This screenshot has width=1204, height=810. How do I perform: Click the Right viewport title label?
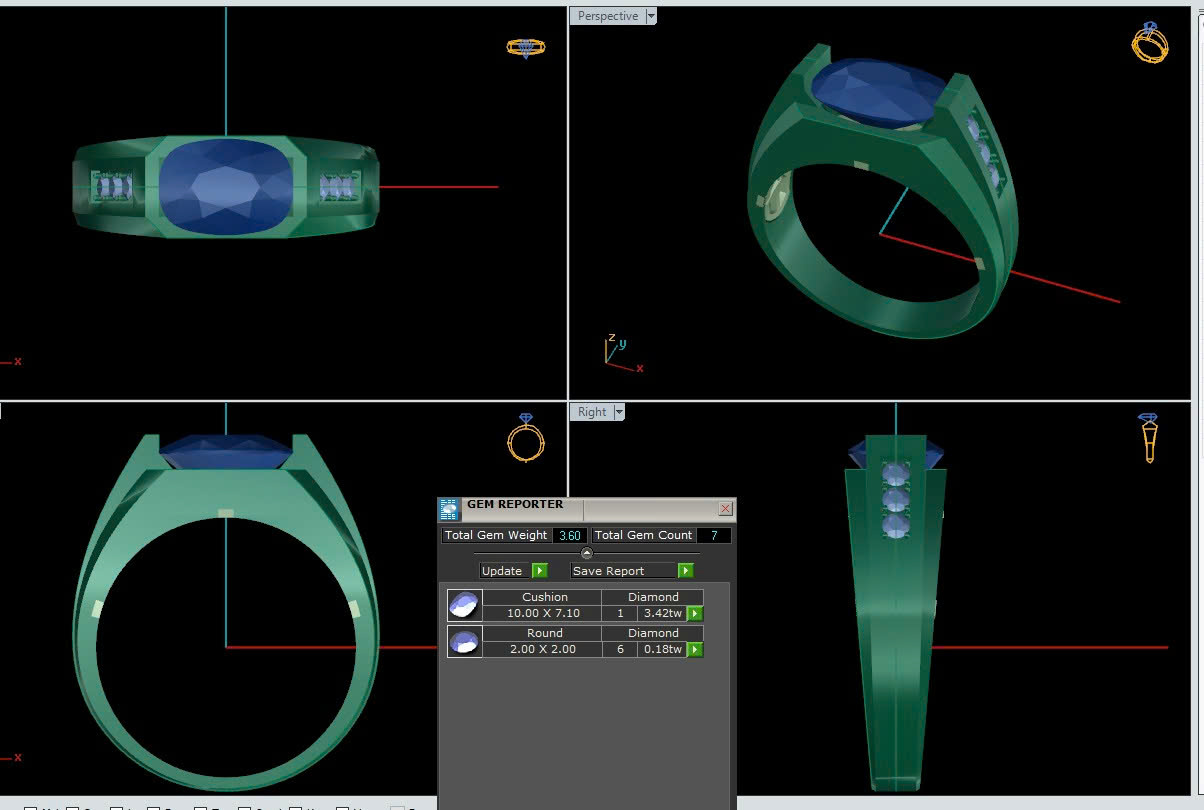point(591,412)
